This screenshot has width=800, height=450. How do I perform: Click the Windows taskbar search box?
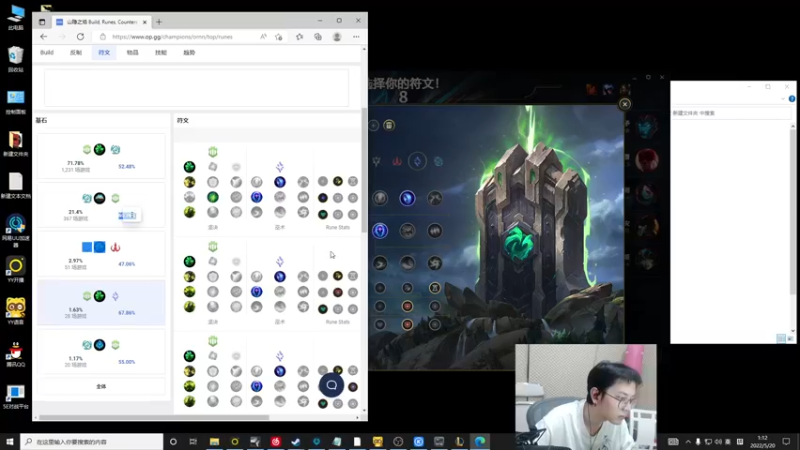click(x=92, y=441)
